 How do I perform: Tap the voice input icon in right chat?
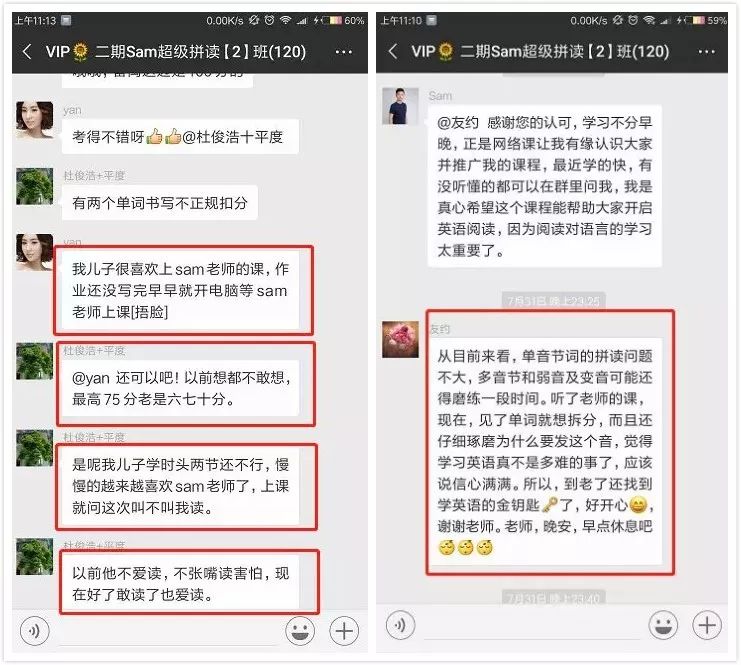[400, 625]
